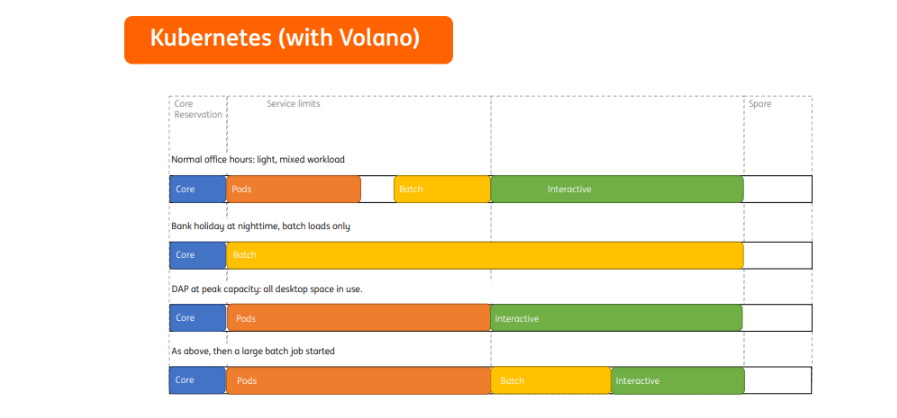Image resolution: width=897 pixels, height=418 pixels.
Task: Click the "Bank holiday at nighttime" row caption
Action: tap(260, 226)
